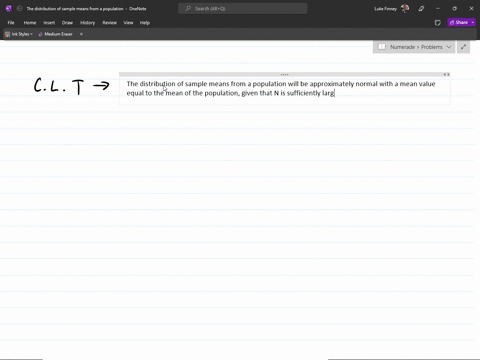The height and width of the screenshot is (360, 480).
Task: Switch to the Home tab
Action: 30,23
